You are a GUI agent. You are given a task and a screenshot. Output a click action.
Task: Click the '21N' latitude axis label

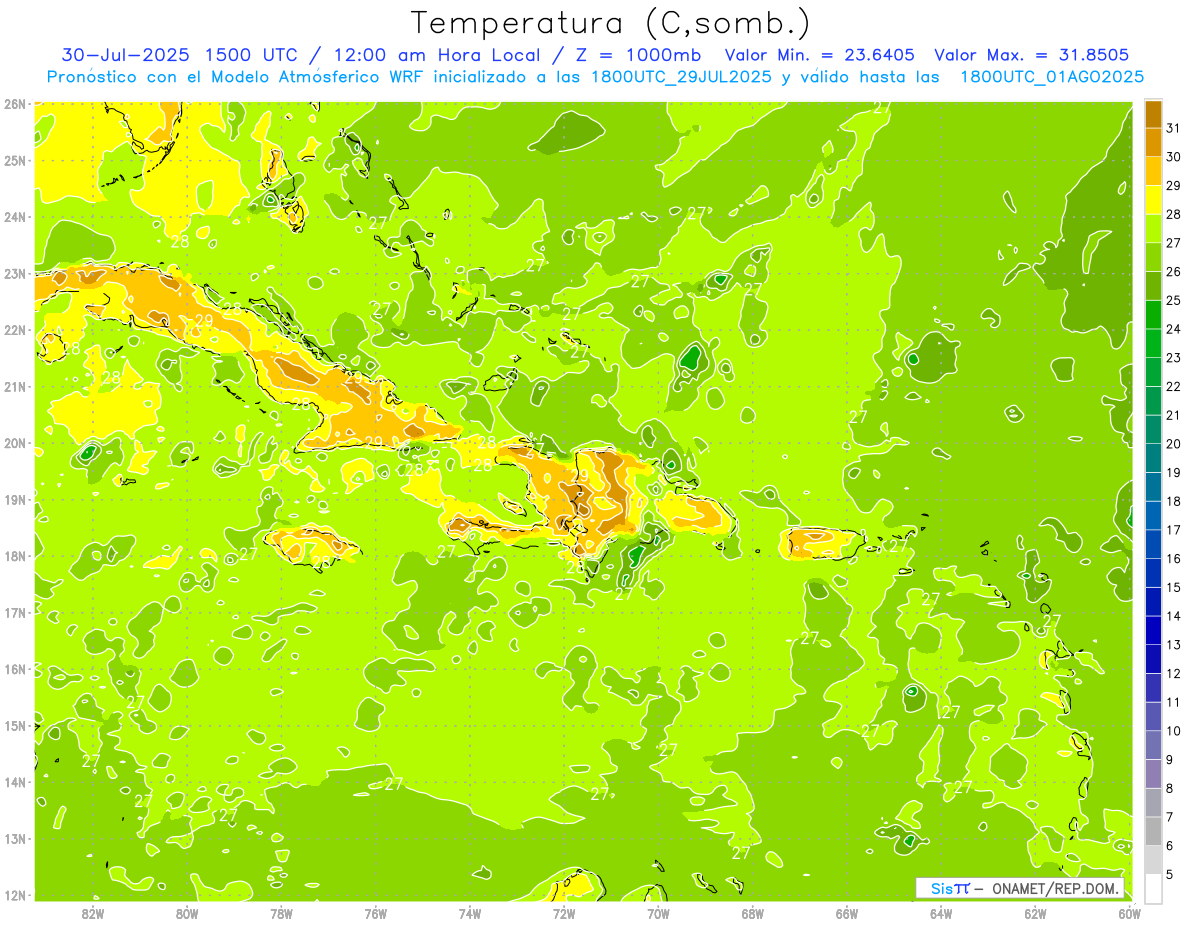(15, 386)
